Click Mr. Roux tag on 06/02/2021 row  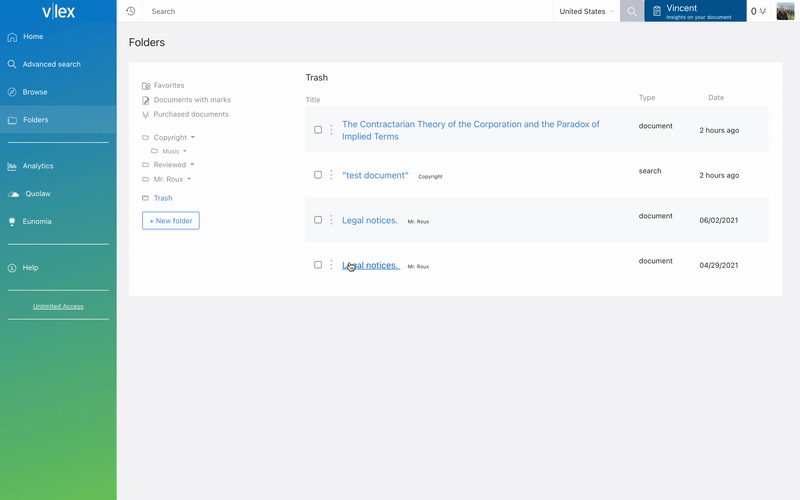(418, 221)
